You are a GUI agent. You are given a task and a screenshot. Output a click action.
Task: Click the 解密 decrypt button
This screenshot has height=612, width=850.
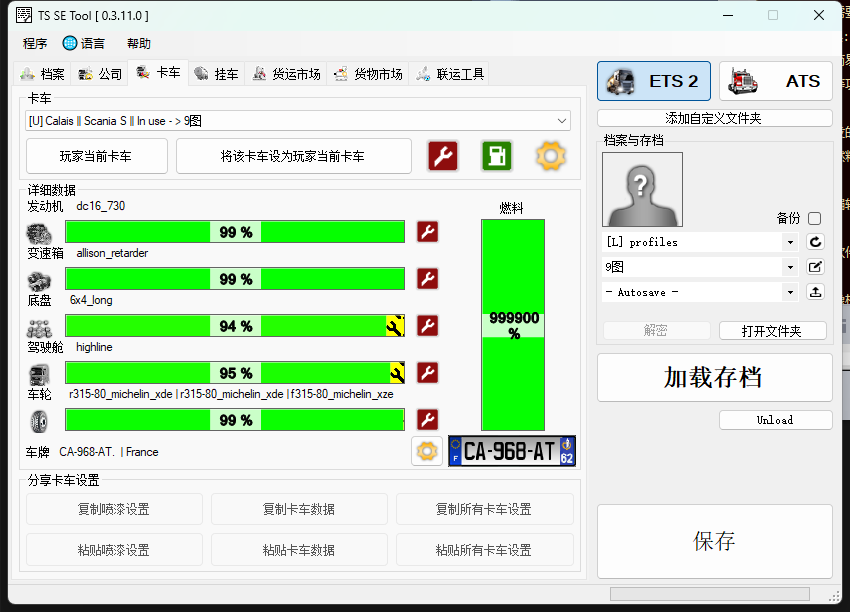point(656,331)
